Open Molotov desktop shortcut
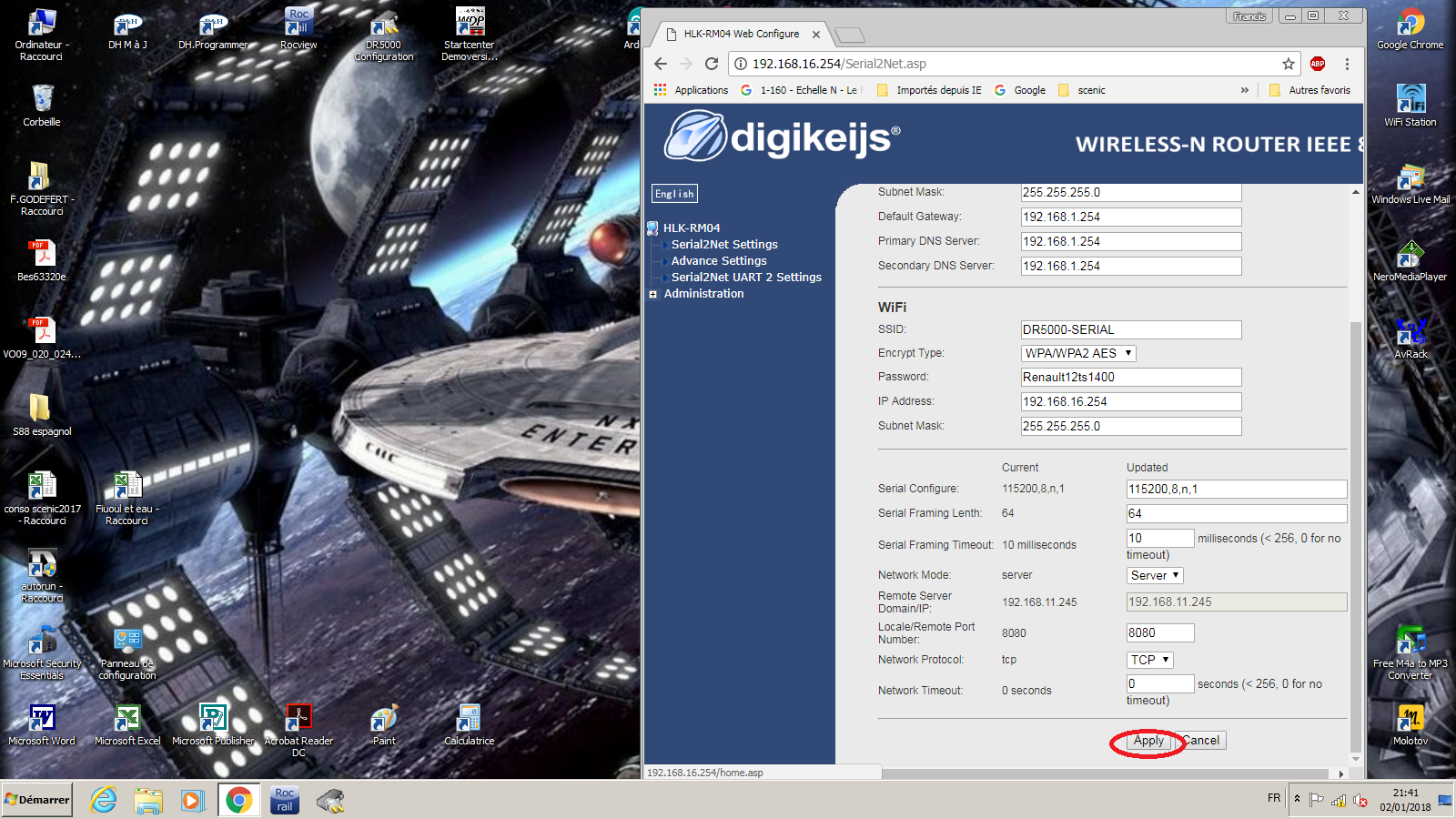Viewport: 1456px width, 819px height. (x=1410, y=724)
